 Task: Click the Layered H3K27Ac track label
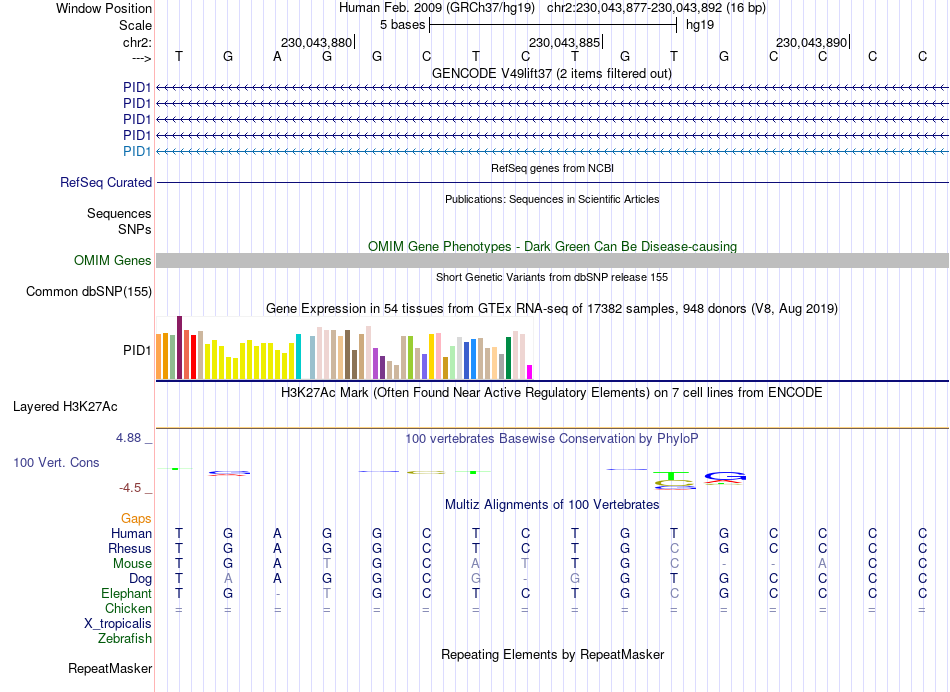pos(65,407)
